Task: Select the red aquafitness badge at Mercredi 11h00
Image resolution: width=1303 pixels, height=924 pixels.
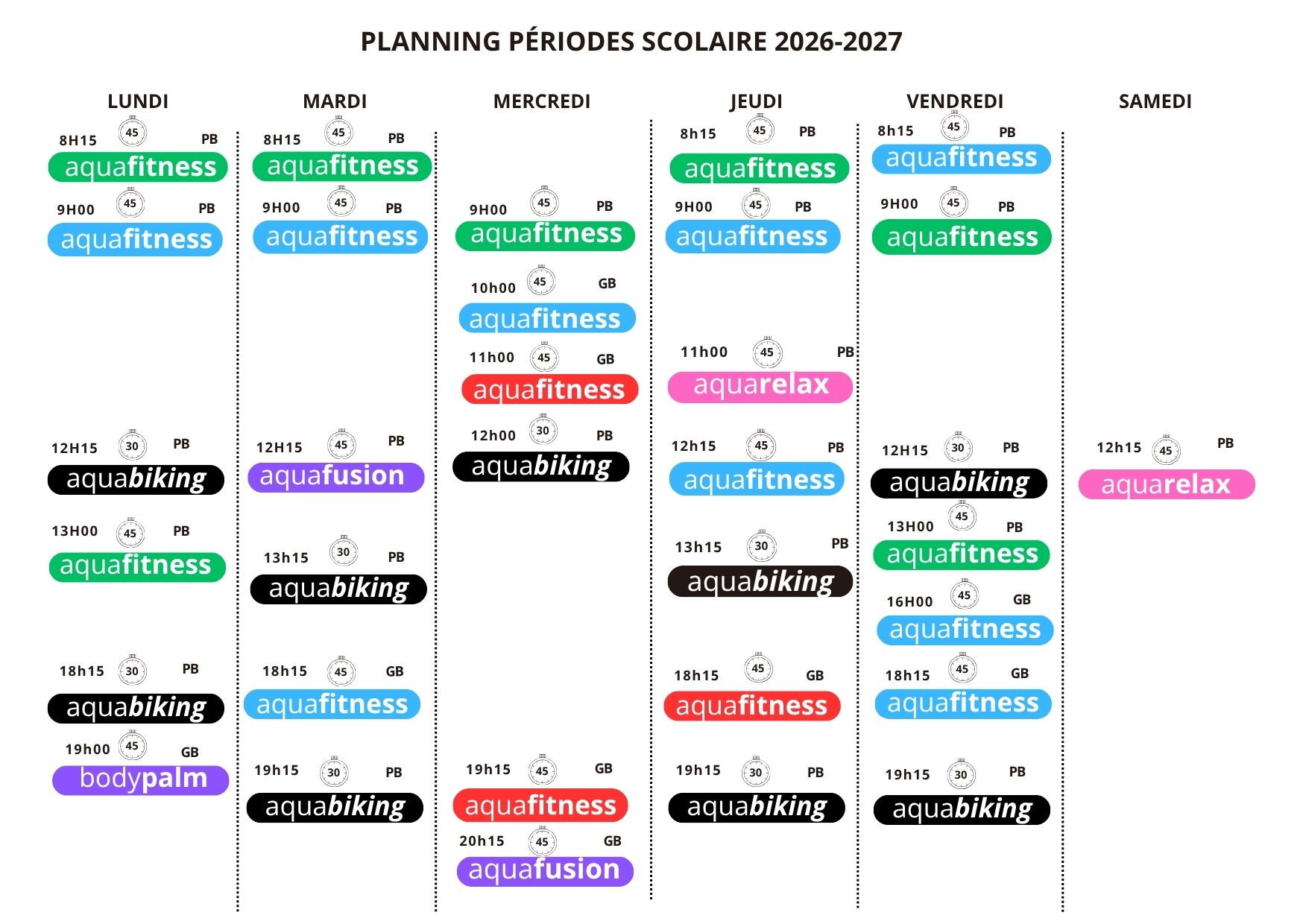Action: pos(549,390)
